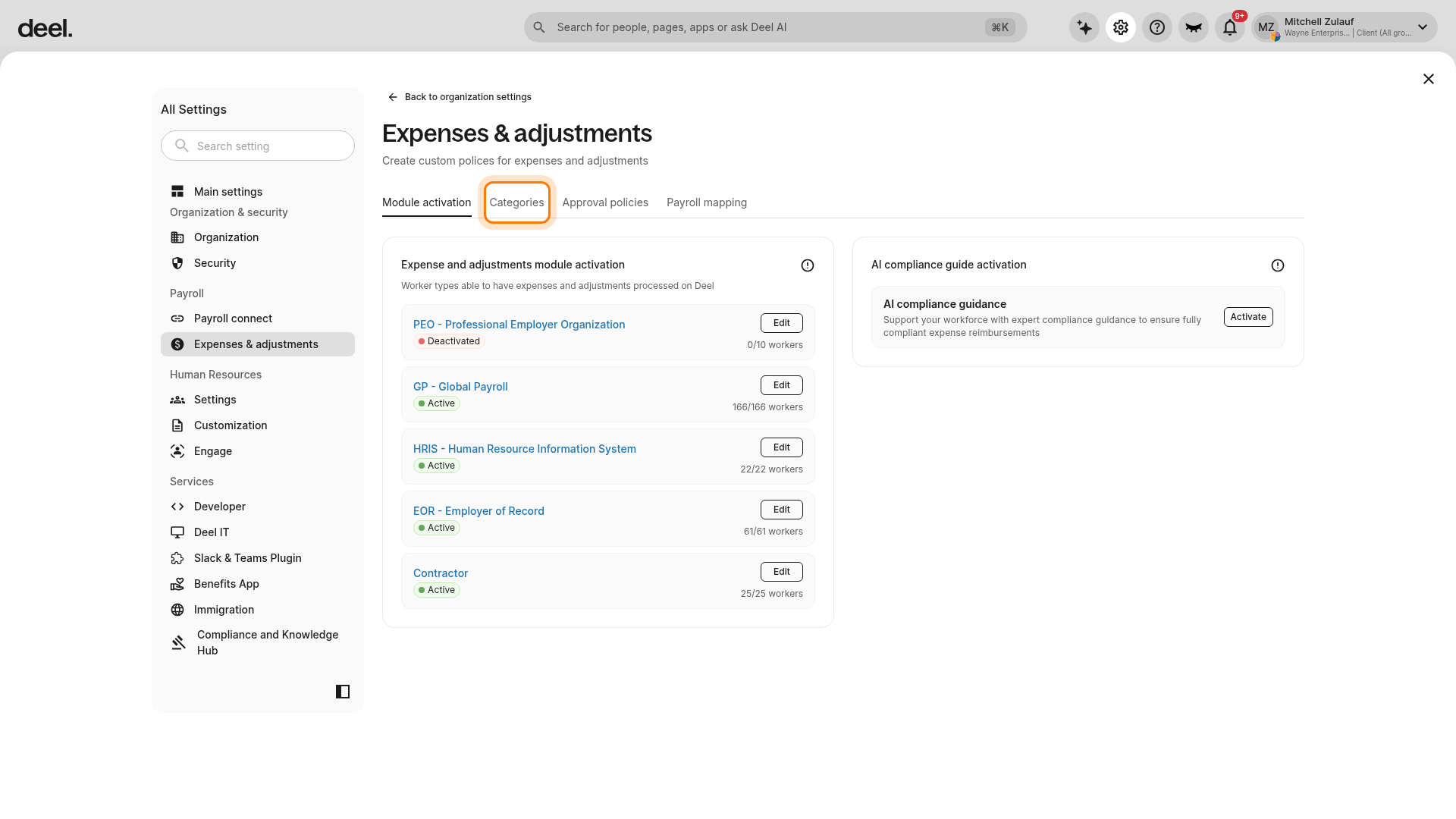This screenshot has width=1456, height=819.
Task: Click the global search magnifier icon
Action: 539,27
